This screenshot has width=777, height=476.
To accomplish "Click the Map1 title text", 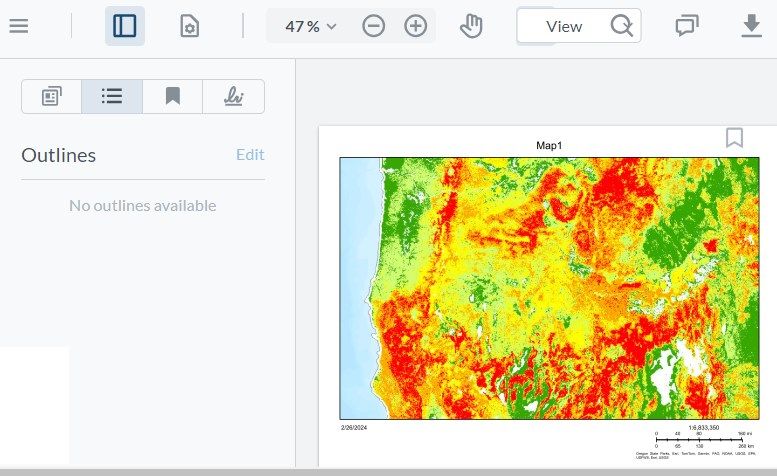I will pos(549,145).
